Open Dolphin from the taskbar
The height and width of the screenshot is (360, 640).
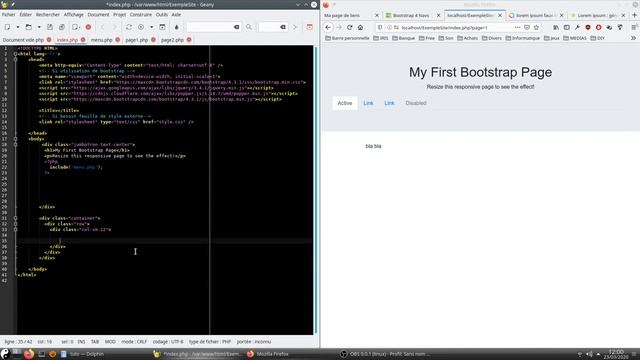[83, 354]
